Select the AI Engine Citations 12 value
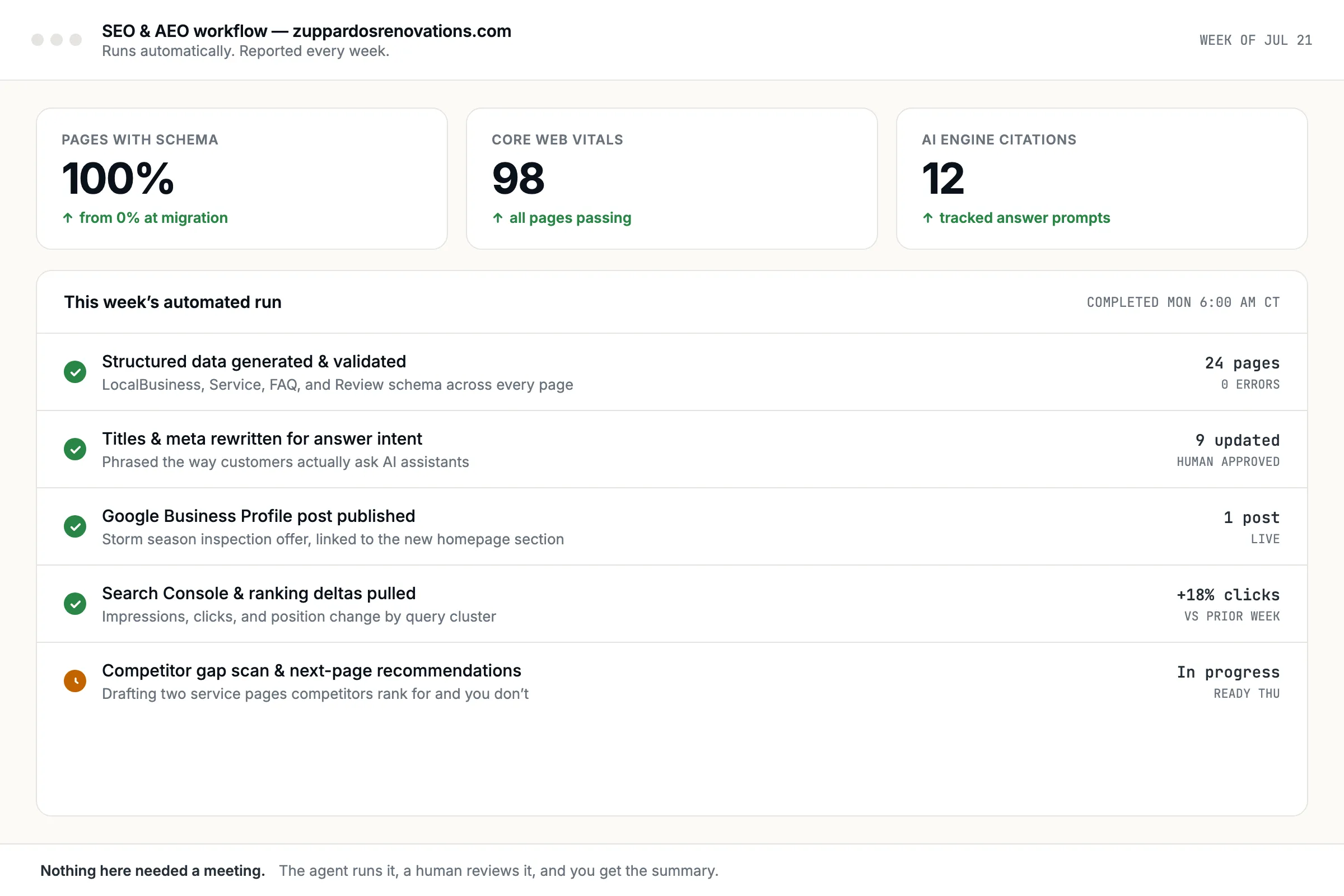1344x896 pixels. click(x=943, y=178)
